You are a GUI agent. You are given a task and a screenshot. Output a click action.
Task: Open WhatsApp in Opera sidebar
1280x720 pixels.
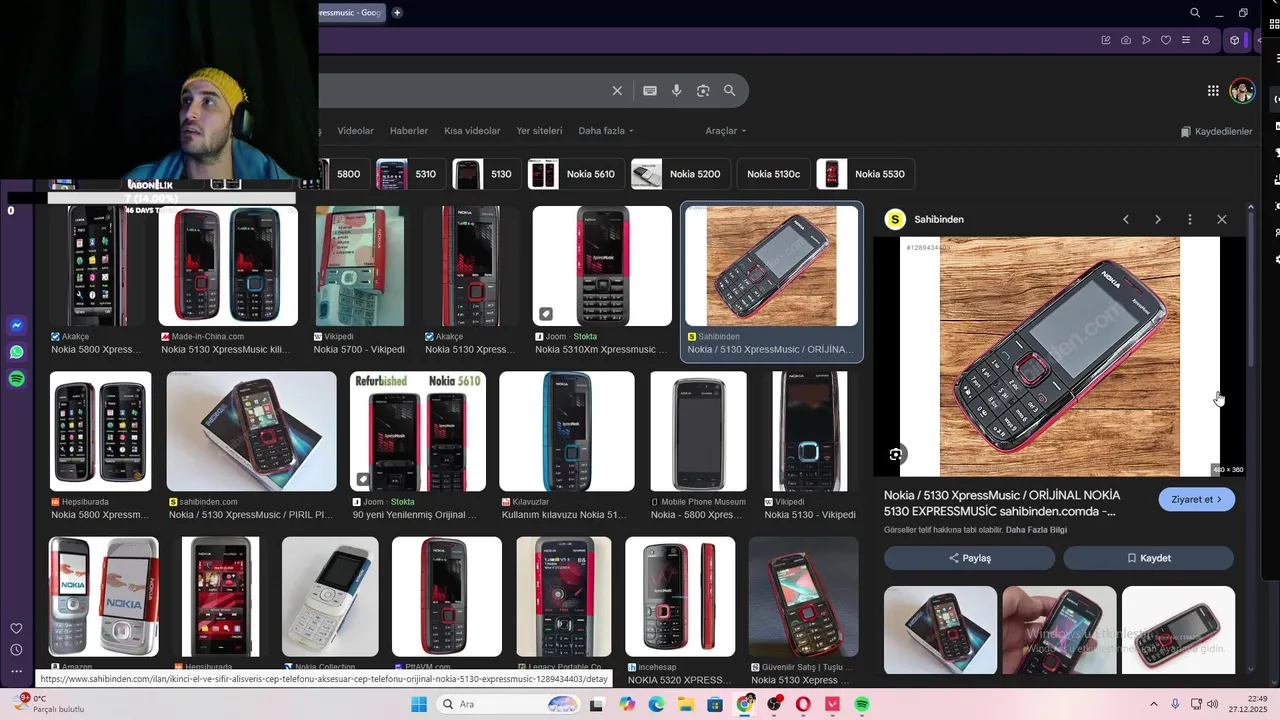point(16,352)
